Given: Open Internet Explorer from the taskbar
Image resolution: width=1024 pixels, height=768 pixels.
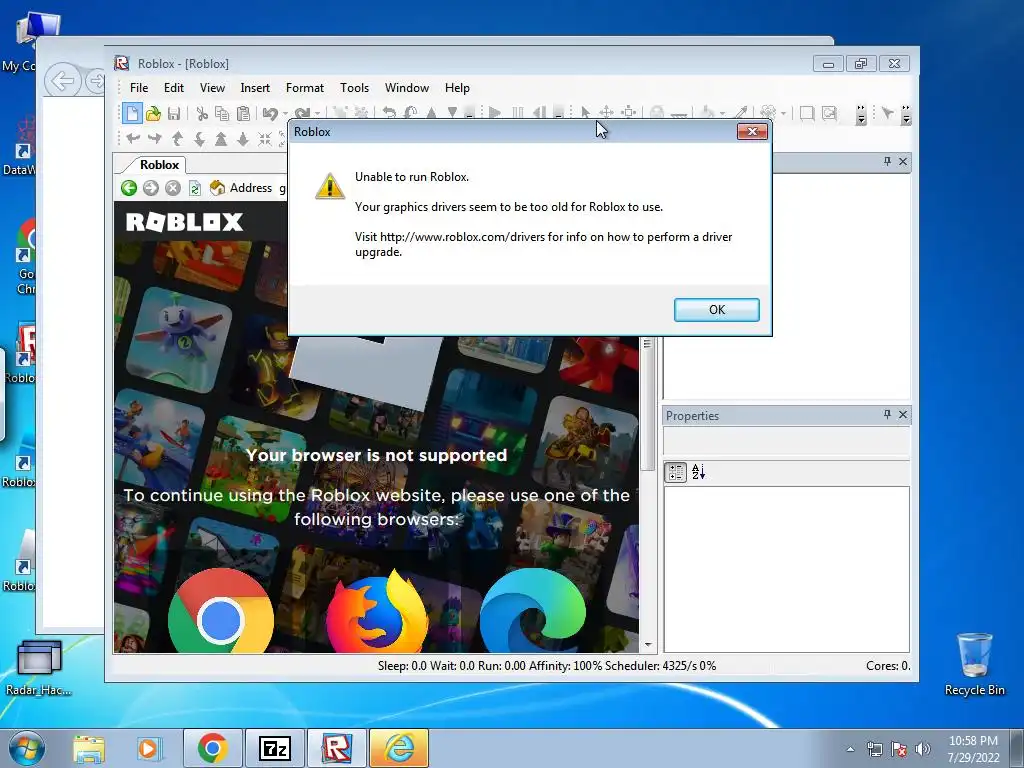Looking at the screenshot, I should (x=400, y=748).
